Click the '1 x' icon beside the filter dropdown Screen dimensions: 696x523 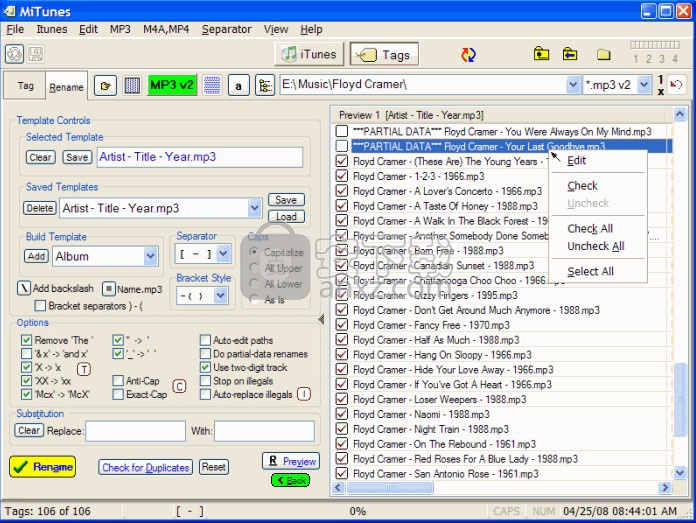coord(660,85)
